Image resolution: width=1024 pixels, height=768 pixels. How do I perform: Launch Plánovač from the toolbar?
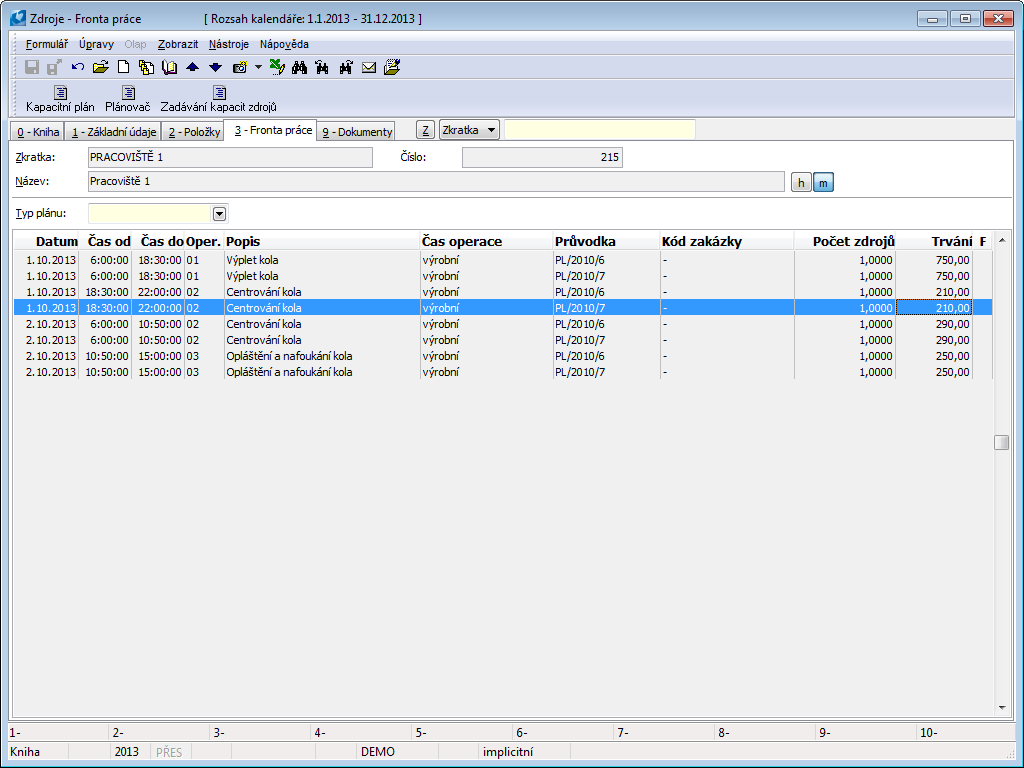pos(127,99)
